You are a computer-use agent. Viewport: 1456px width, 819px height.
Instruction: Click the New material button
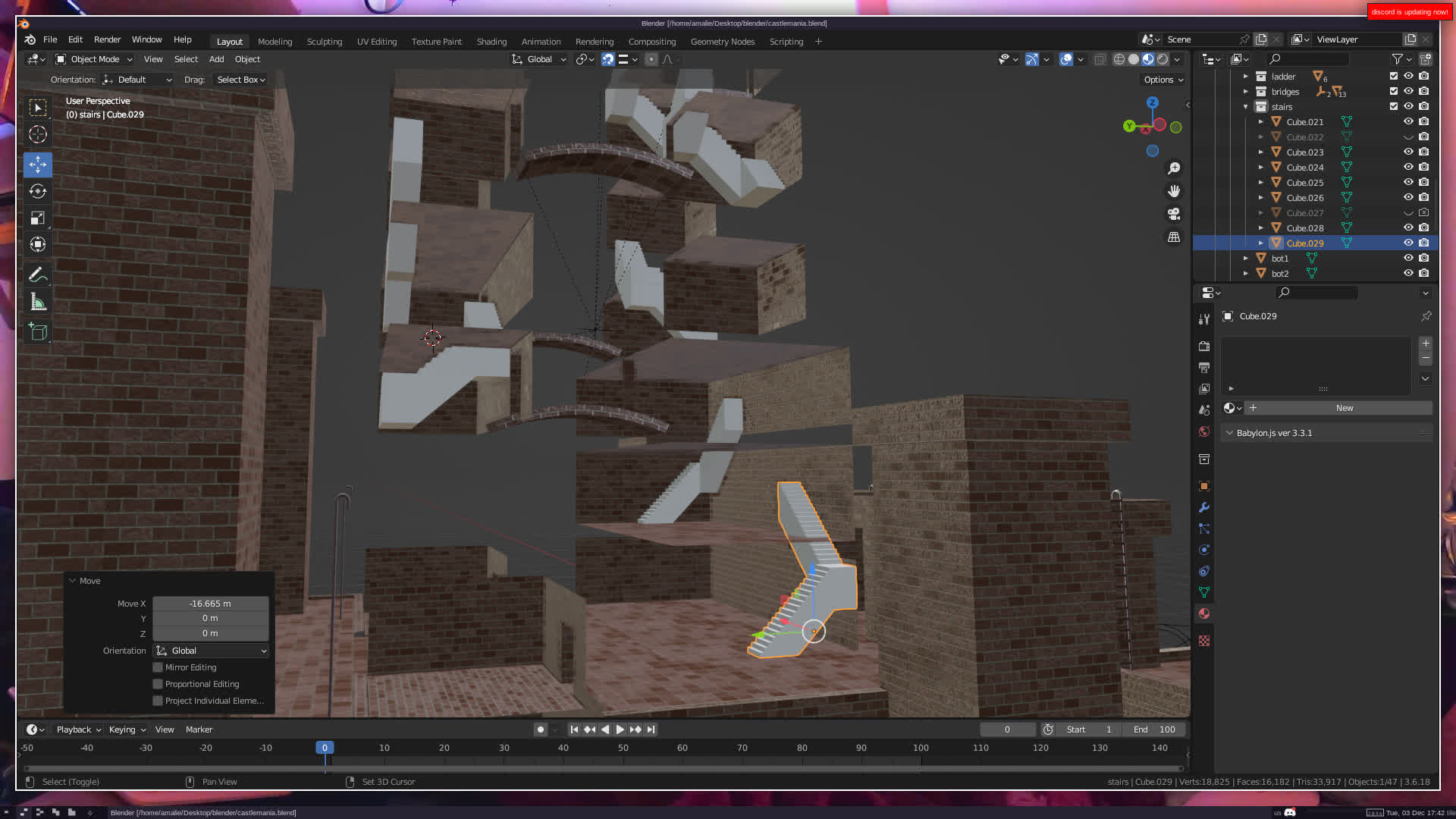1344,408
